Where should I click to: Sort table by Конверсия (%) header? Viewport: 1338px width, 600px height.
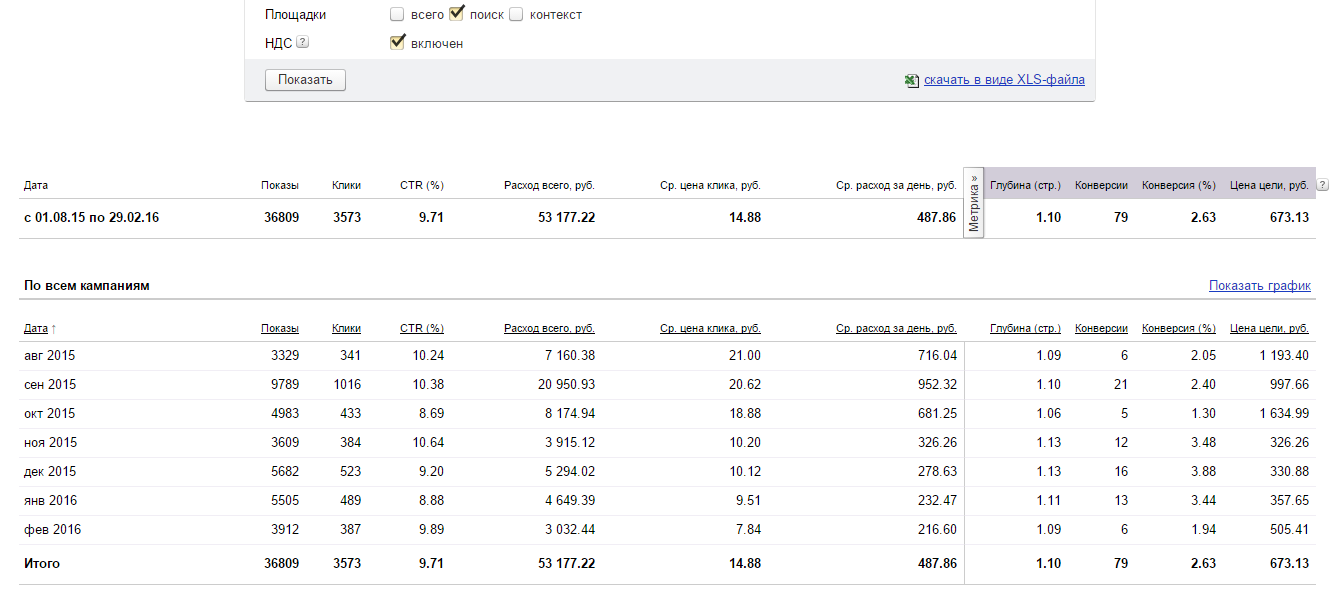pyautogui.click(x=1178, y=328)
